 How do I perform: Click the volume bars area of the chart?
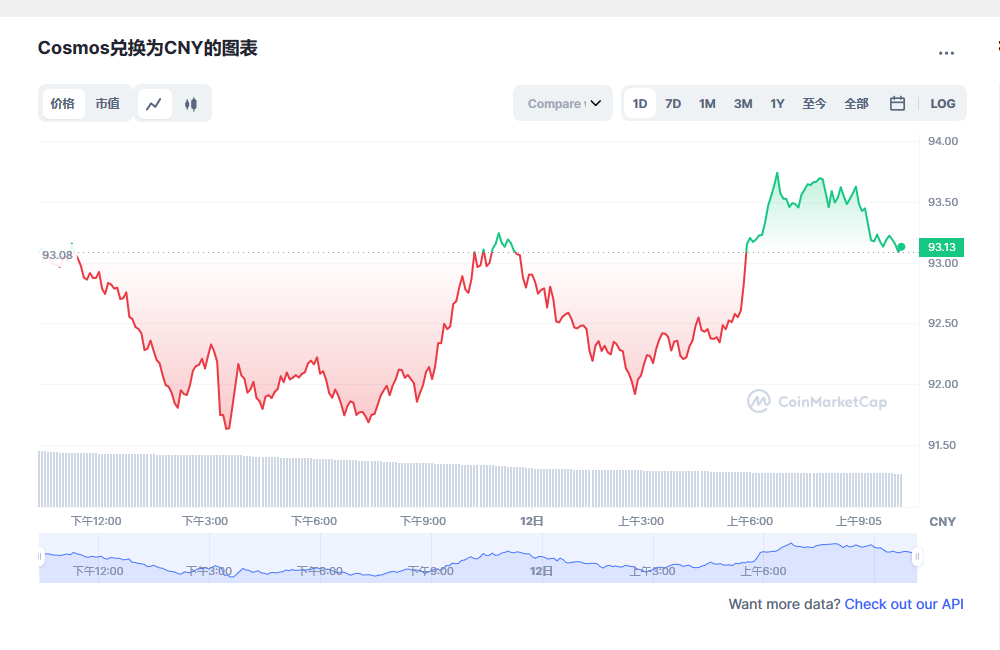click(470, 480)
